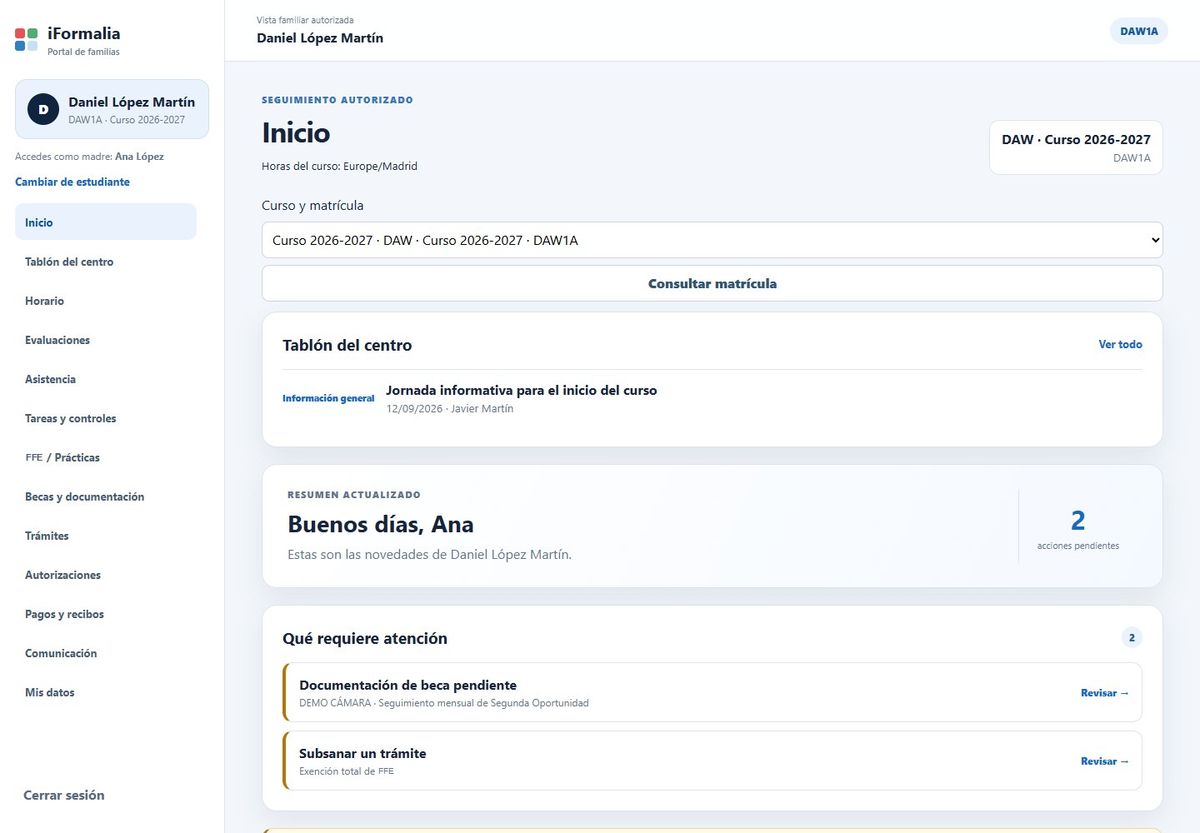Click Cerrar sesión to log out

[64, 795]
